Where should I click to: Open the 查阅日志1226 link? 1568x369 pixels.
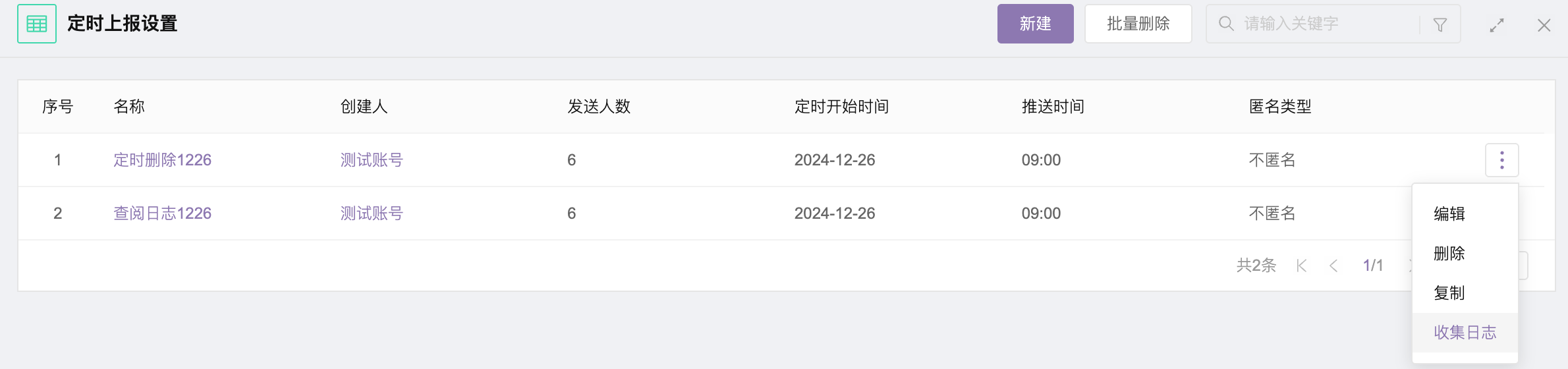(x=163, y=213)
